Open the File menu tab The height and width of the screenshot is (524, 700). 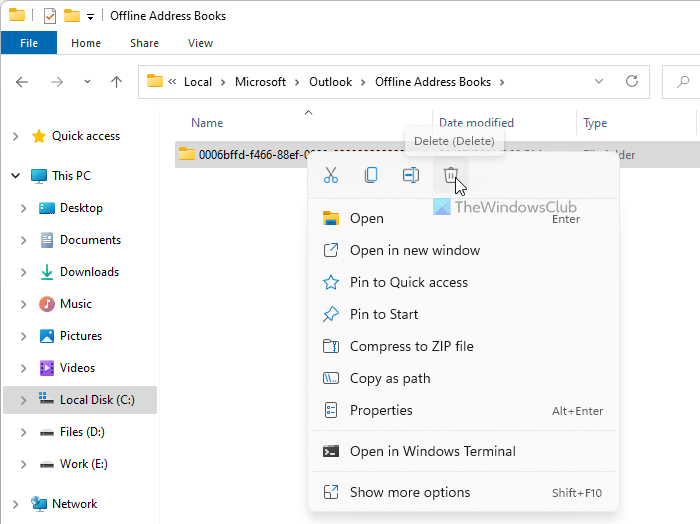[29, 43]
